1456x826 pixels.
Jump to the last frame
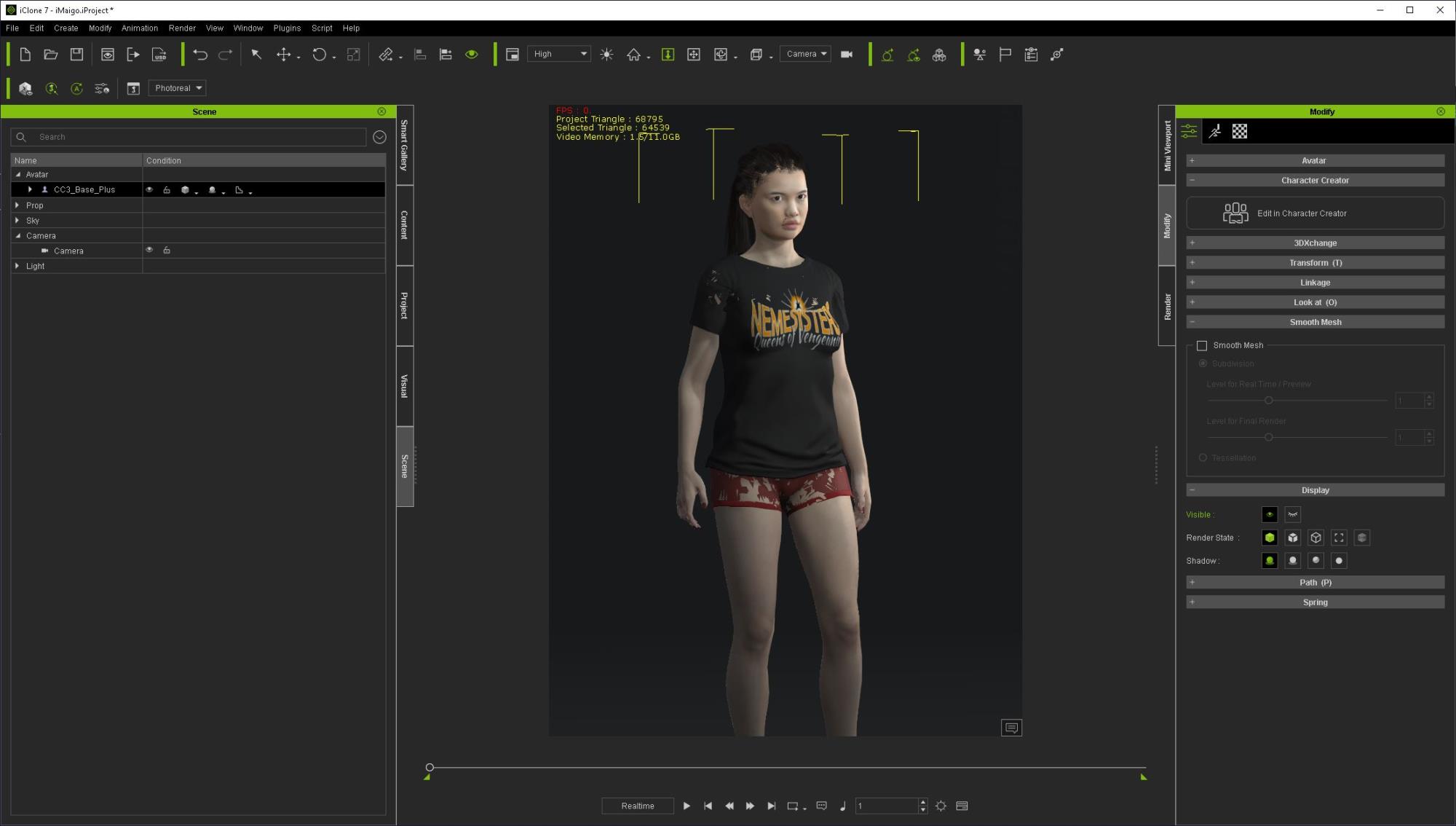pos(771,806)
